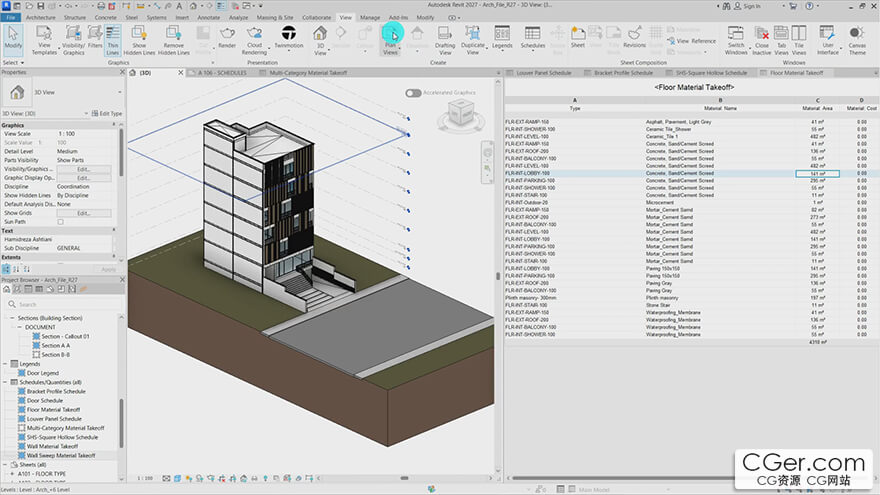The height and width of the screenshot is (495, 880).
Task: Collapse the Schedules/Quantities tree node
Action: pyautogui.click(x=6, y=382)
